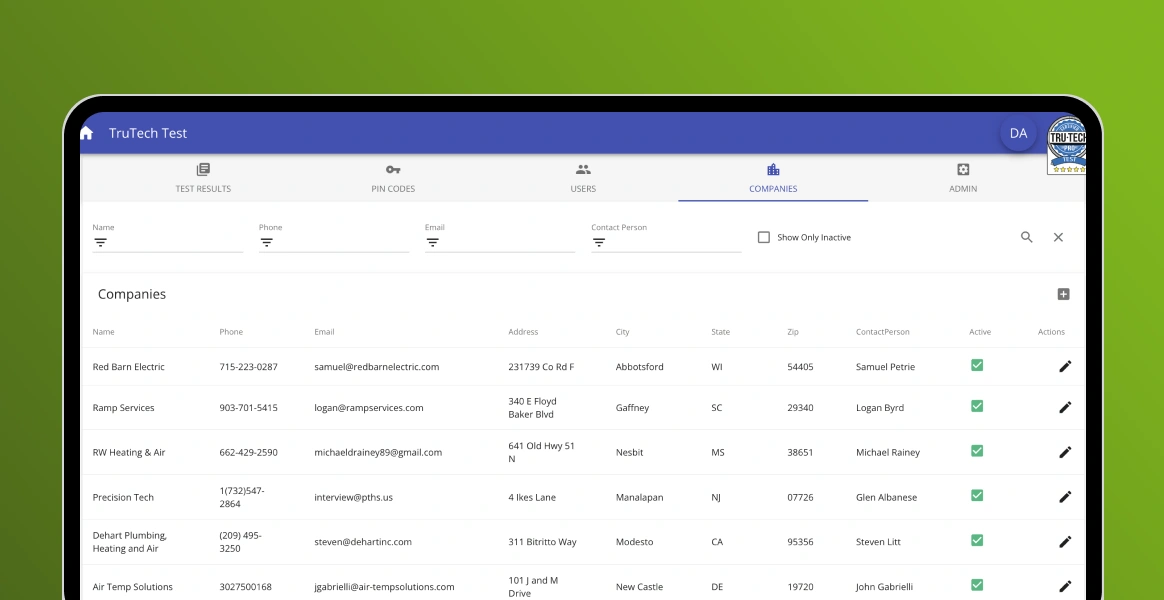
Task: Click contact Glen Albanese
Action: coord(886,498)
